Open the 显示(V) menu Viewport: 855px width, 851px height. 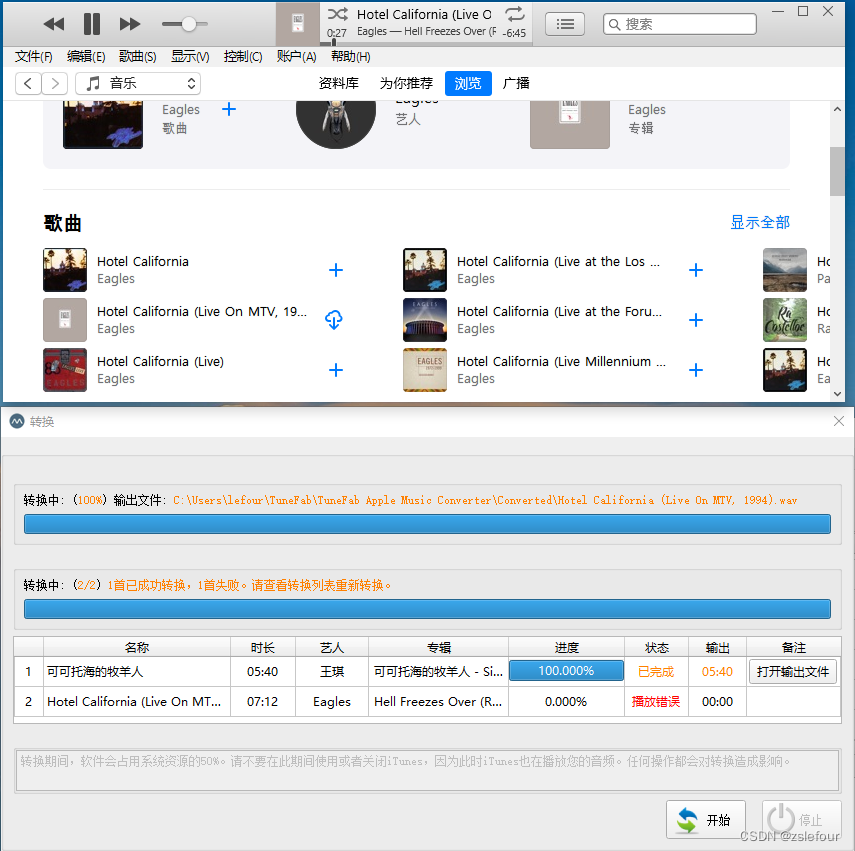190,57
